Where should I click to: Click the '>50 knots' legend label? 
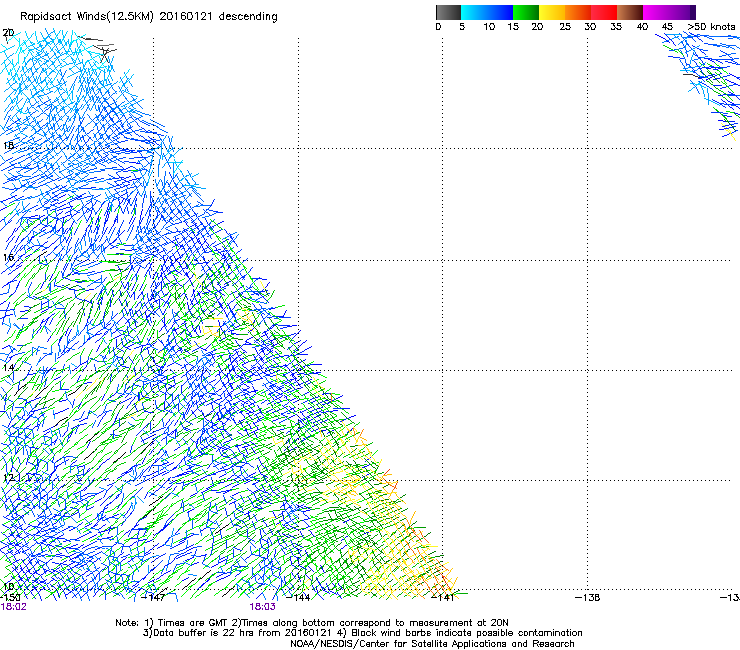click(711, 27)
